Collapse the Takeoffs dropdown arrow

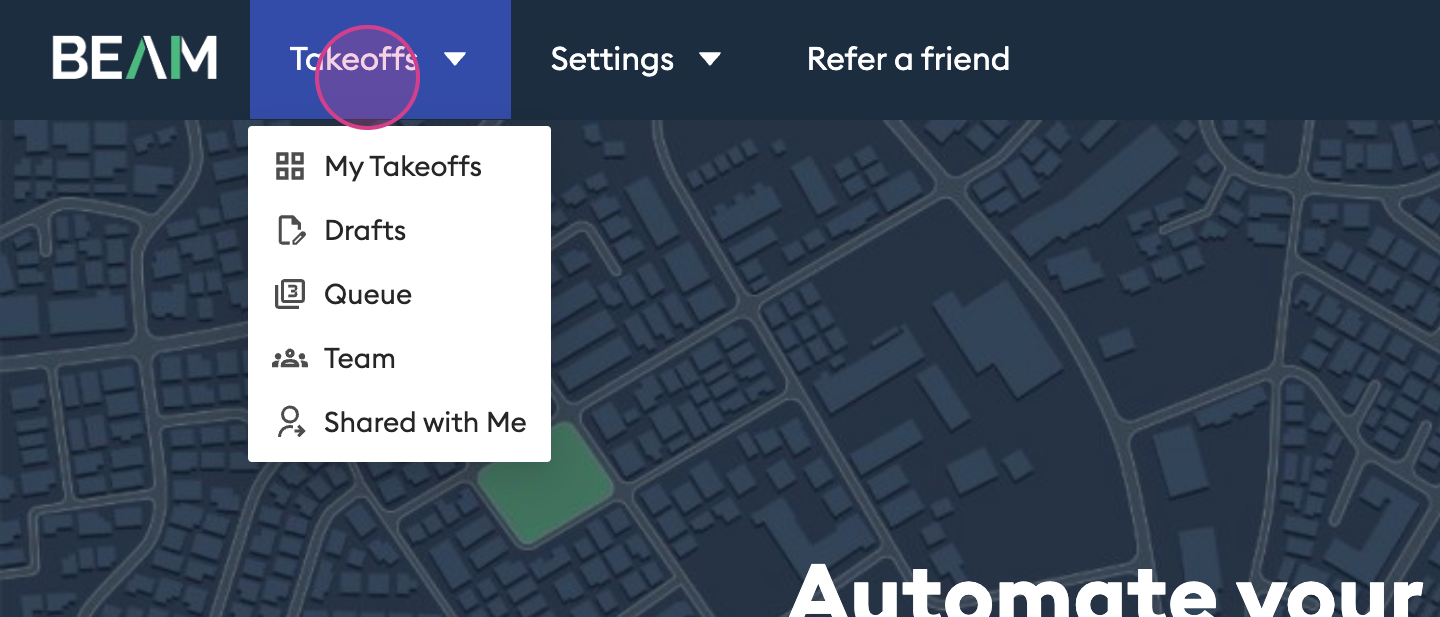[x=455, y=59]
